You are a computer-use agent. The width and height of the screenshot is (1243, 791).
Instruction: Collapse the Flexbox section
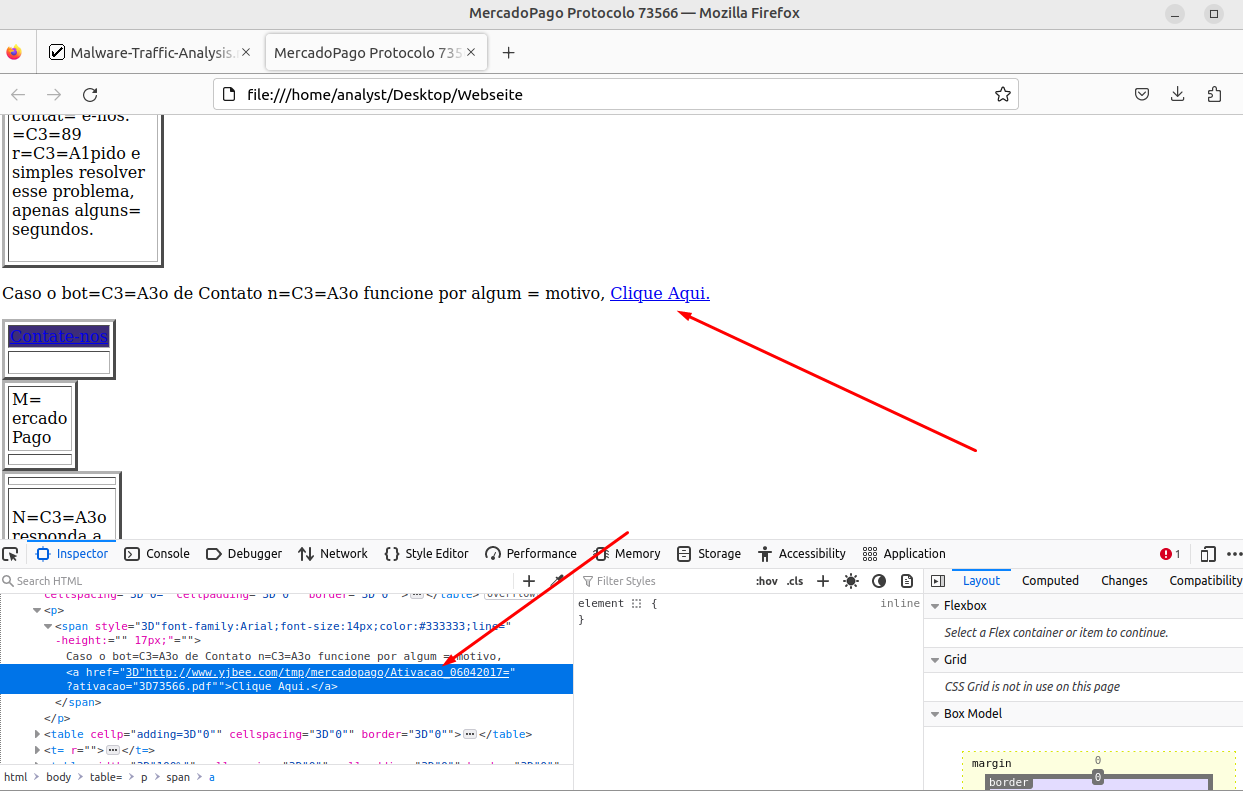[x=935, y=606]
